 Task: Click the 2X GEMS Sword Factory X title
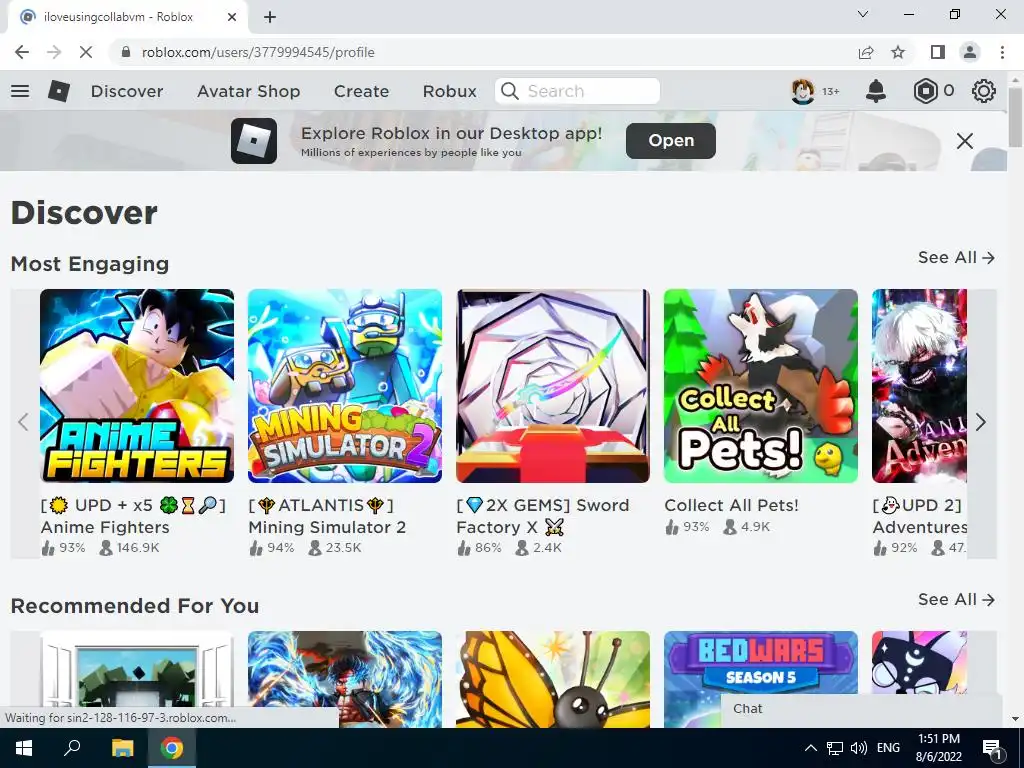[543, 516]
